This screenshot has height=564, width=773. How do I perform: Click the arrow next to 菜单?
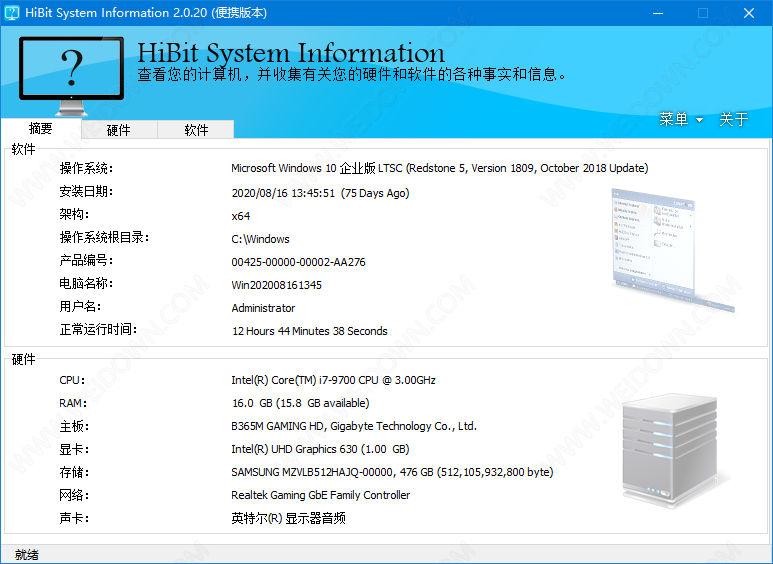pos(699,120)
